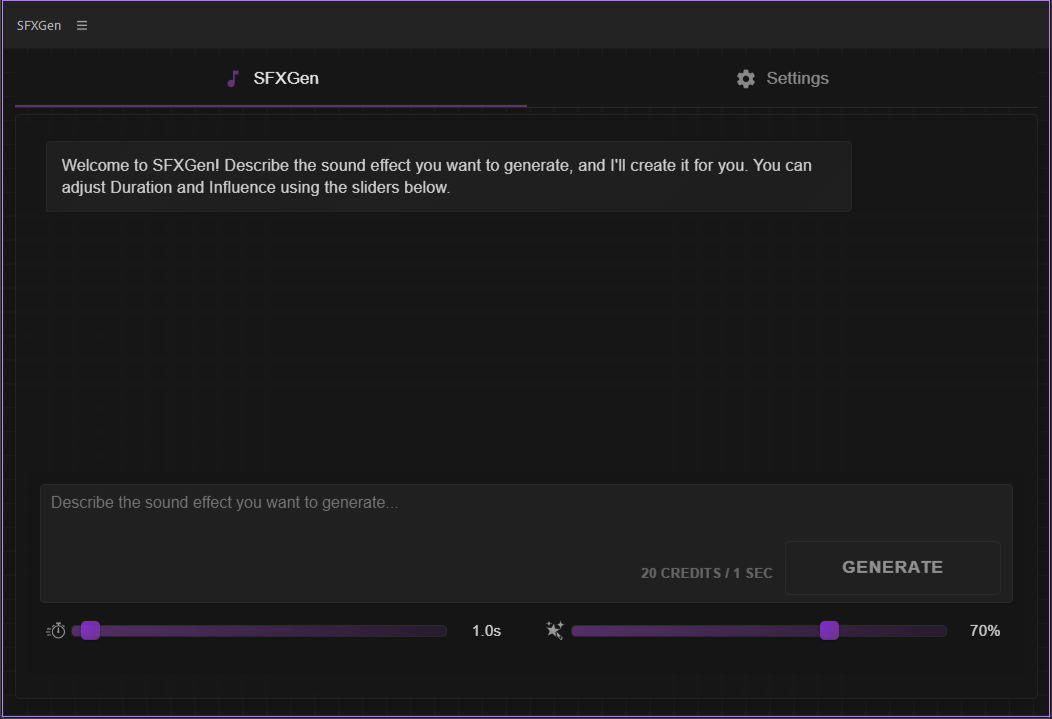Click the SFXGen panel title text

tap(39, 26)
